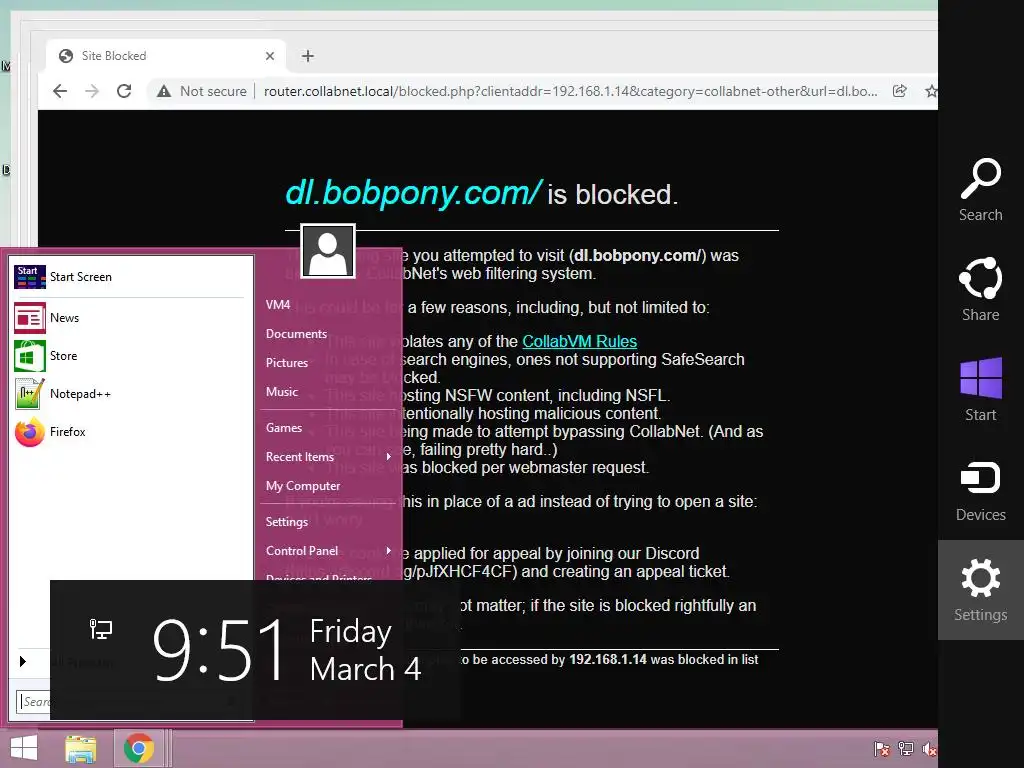Click the network tray icon

906,749
